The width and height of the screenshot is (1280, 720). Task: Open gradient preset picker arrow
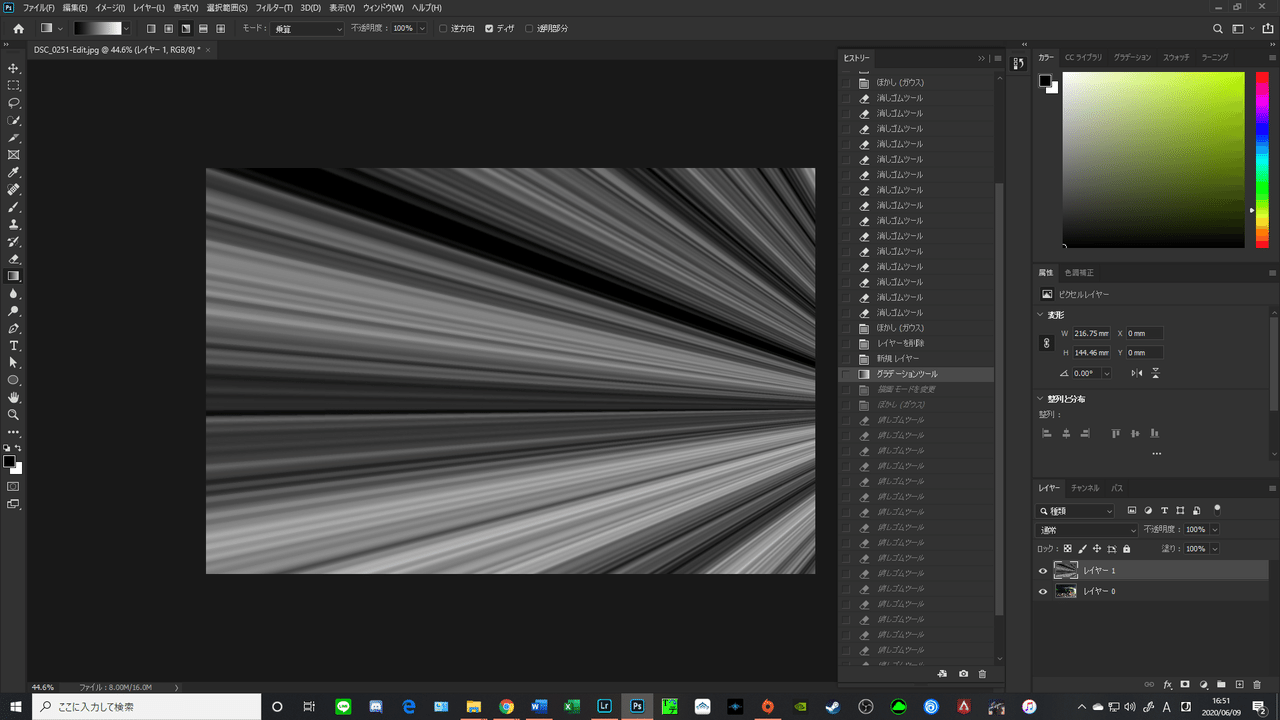tap(126, 29)
